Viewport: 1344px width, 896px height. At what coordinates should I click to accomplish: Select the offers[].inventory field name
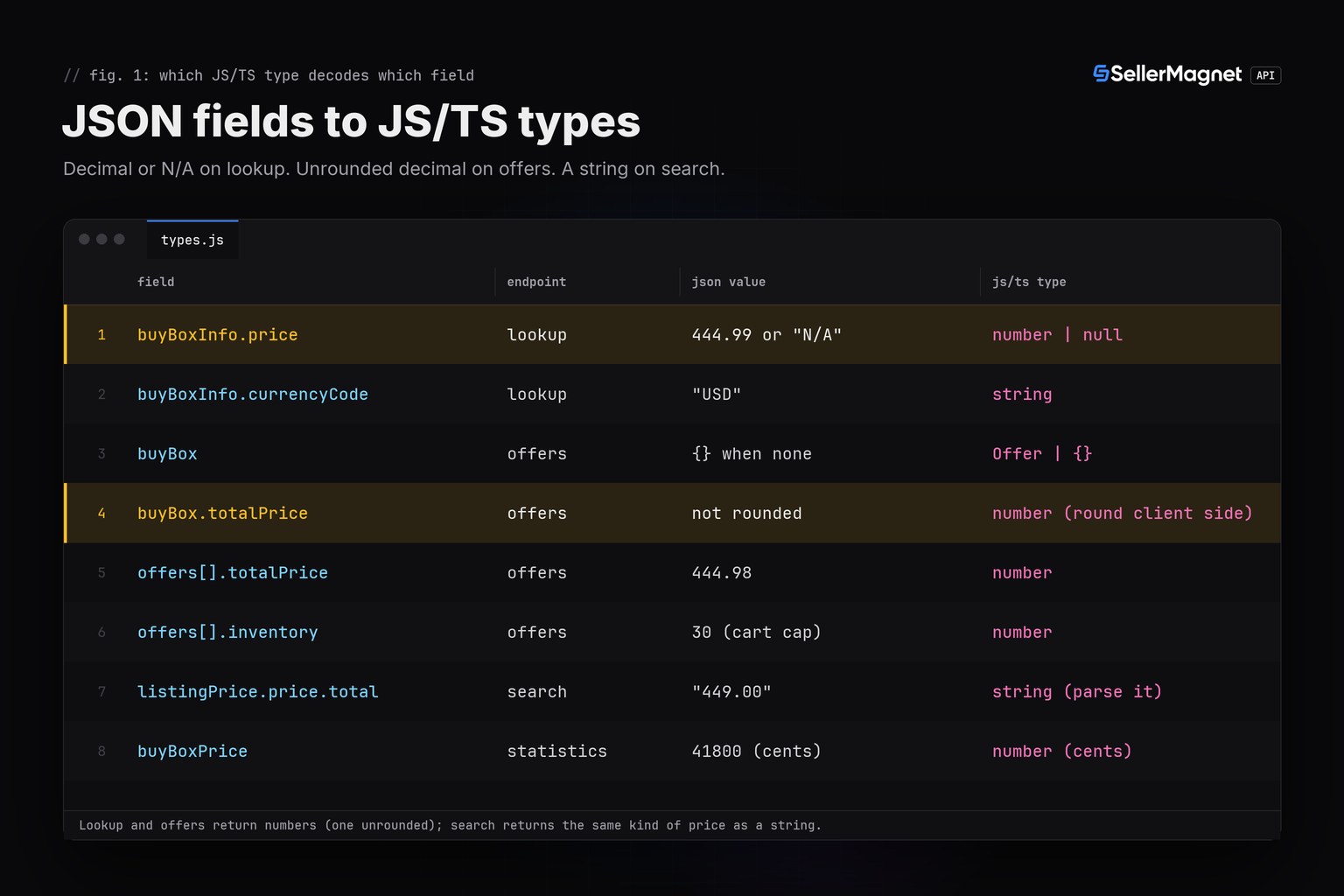point(227,633)
